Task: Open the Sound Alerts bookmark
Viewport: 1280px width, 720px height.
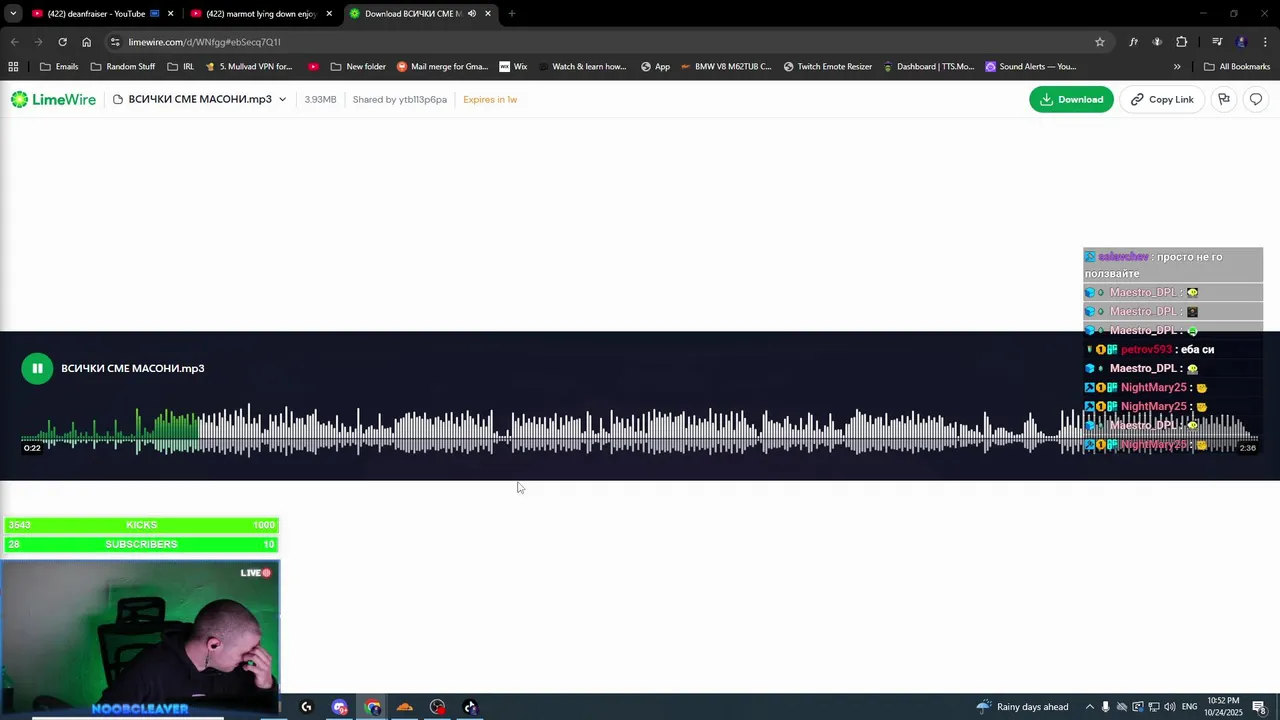Action: click(1031, 67)
